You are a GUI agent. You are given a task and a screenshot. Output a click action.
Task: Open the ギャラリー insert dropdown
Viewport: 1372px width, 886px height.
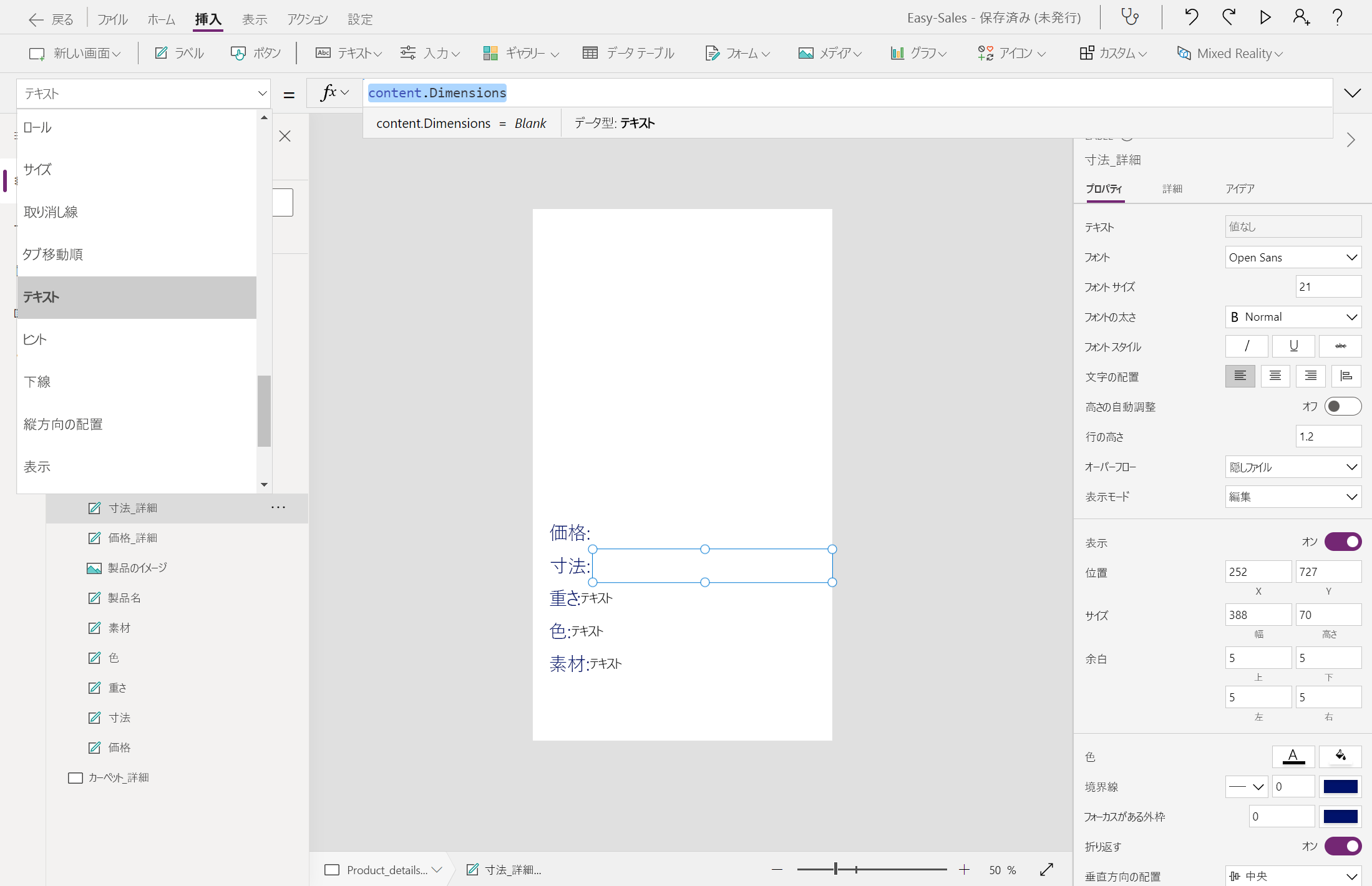coord(521,54)
